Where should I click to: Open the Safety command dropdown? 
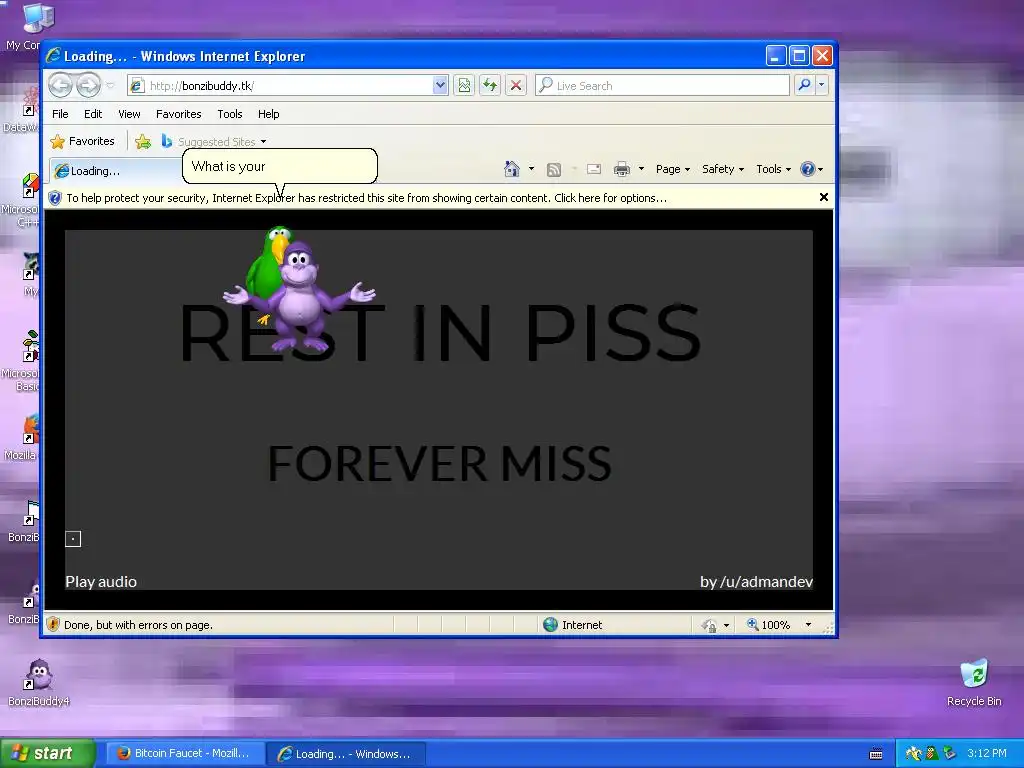pyautogui.click(x=723, y=169)
